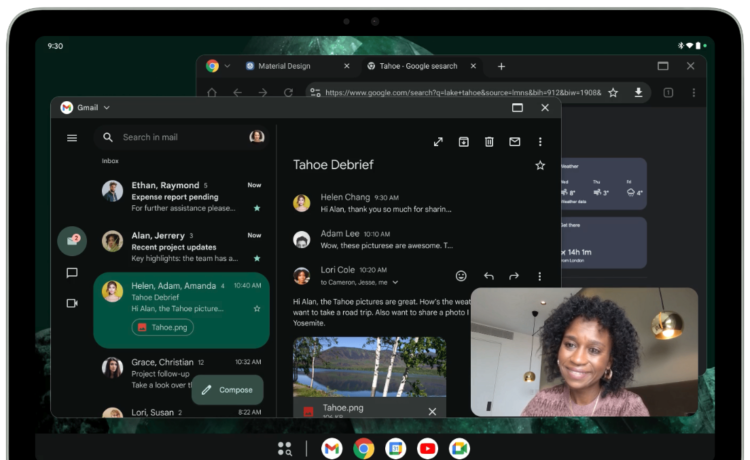The width and height of the screenshot is (750, 460).
Task: Focus the Search in mail field
Action: pos(182,137)
